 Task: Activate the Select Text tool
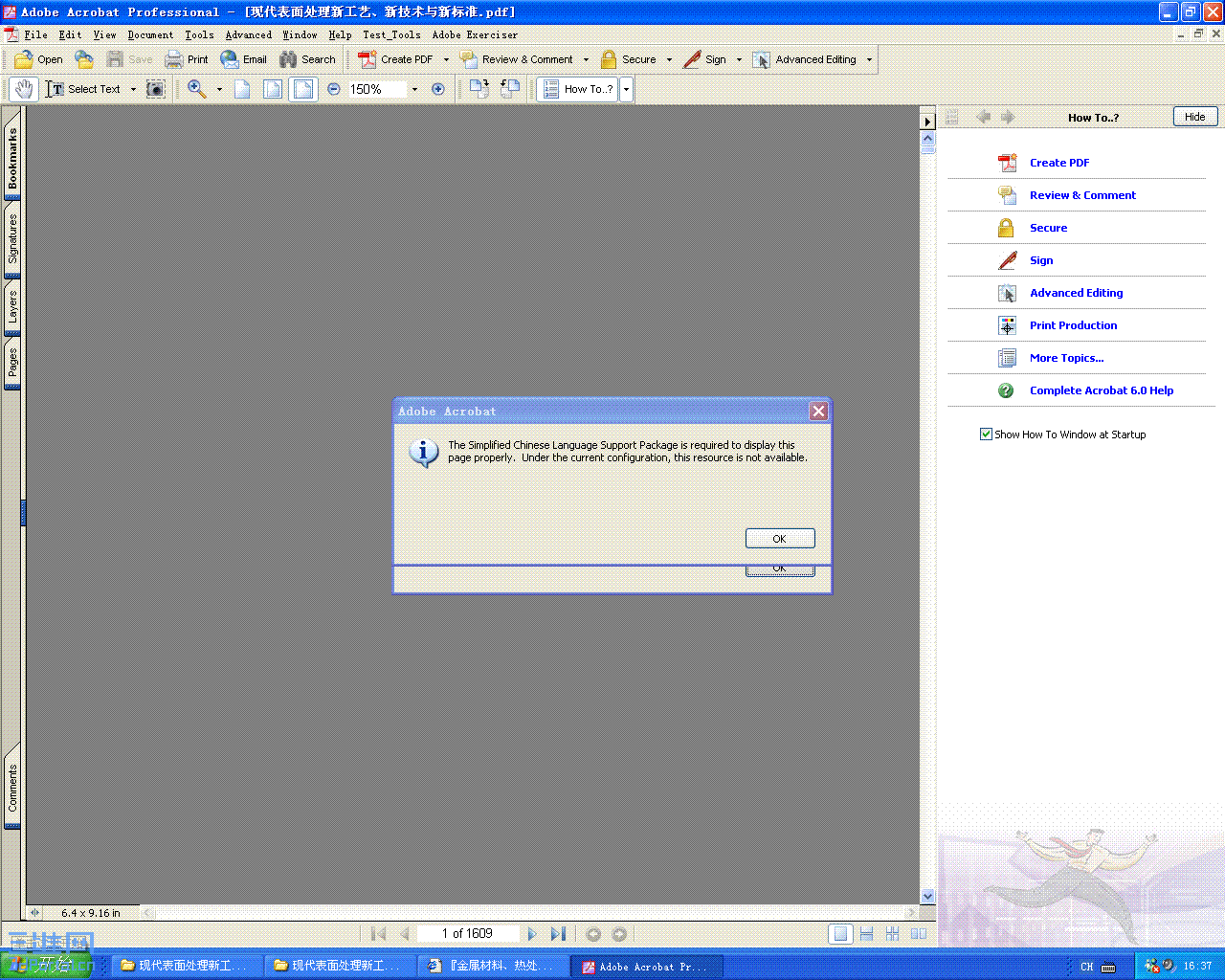pyautogui.click(x=83, y=89)
